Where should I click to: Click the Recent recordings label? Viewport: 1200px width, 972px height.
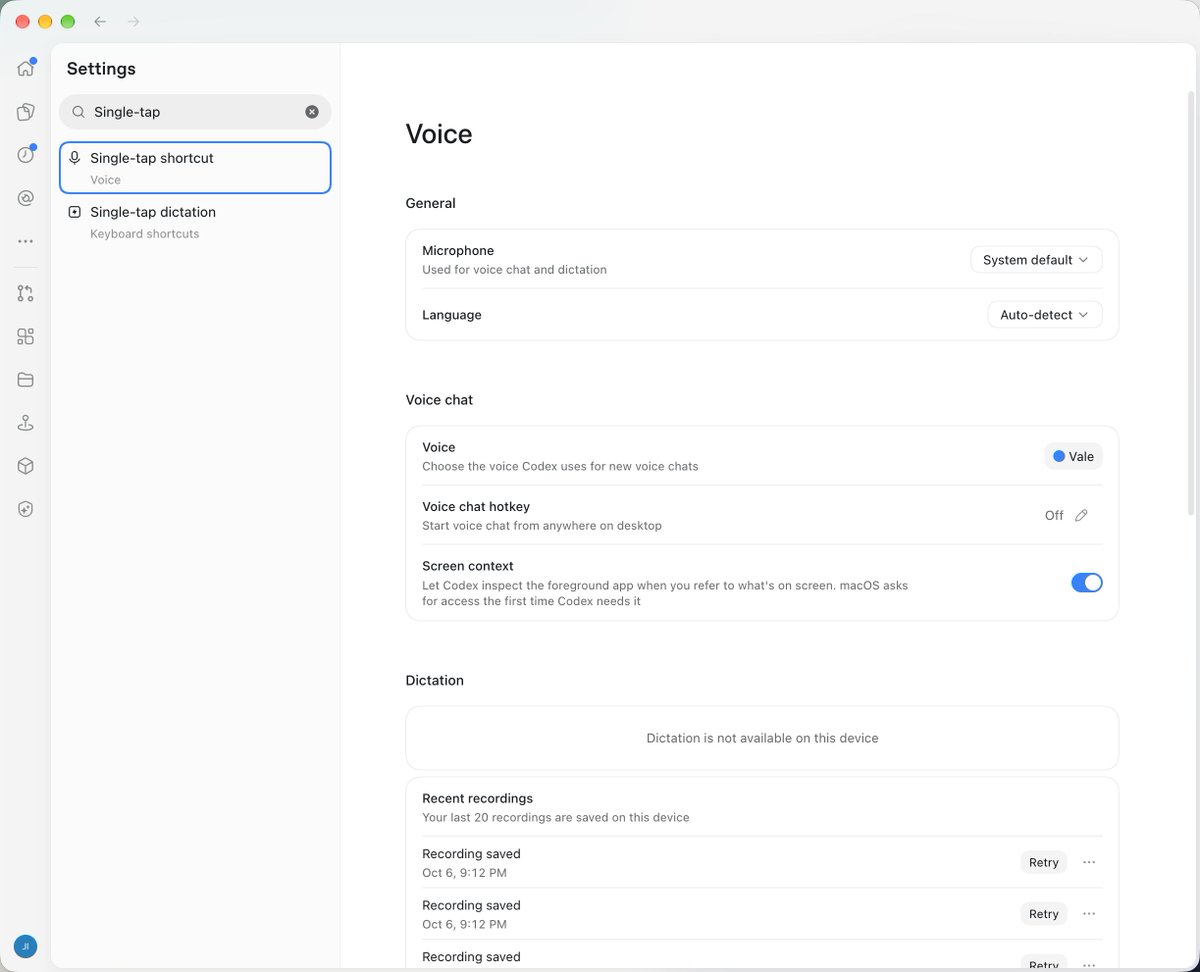pos(477,798)
